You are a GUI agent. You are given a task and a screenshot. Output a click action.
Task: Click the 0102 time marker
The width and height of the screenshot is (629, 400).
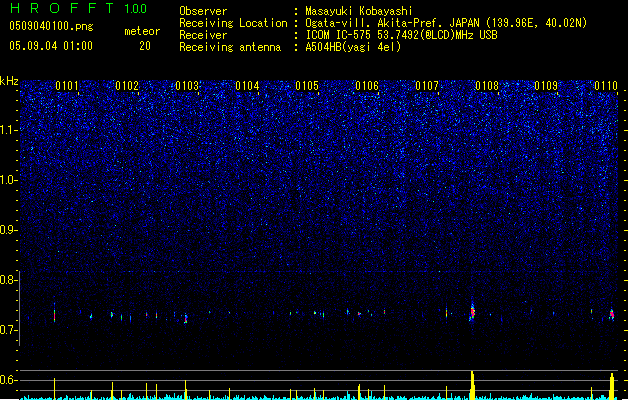pyautogui.click(x=127, y=86)
